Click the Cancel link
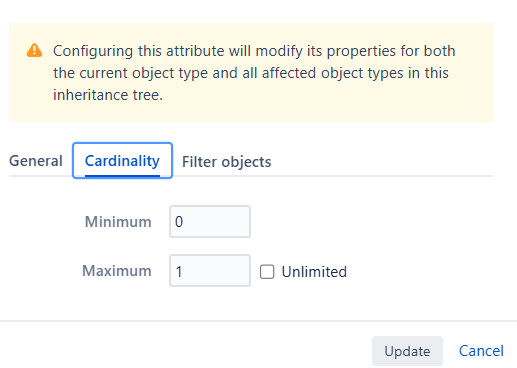The width and height of the screenshot is (517, 368). pos(481,351)
